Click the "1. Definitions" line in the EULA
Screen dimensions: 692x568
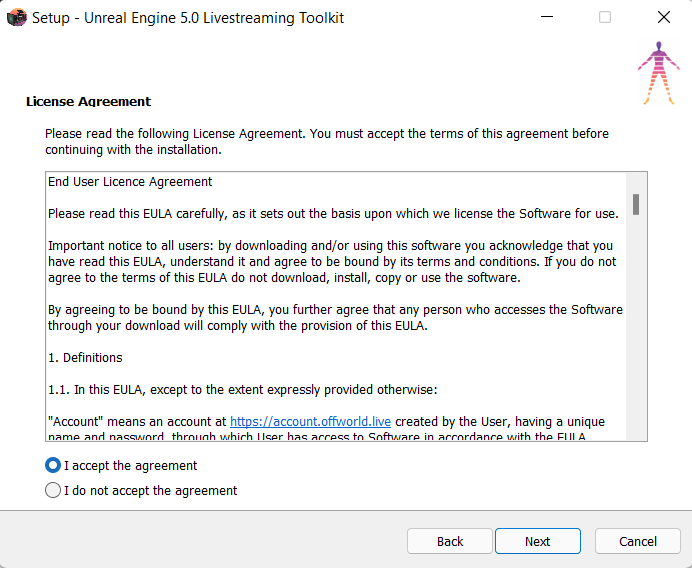(85, 357)
